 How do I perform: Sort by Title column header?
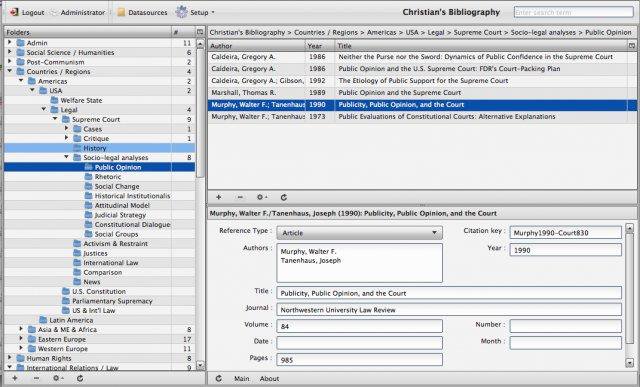pos(481,46)
